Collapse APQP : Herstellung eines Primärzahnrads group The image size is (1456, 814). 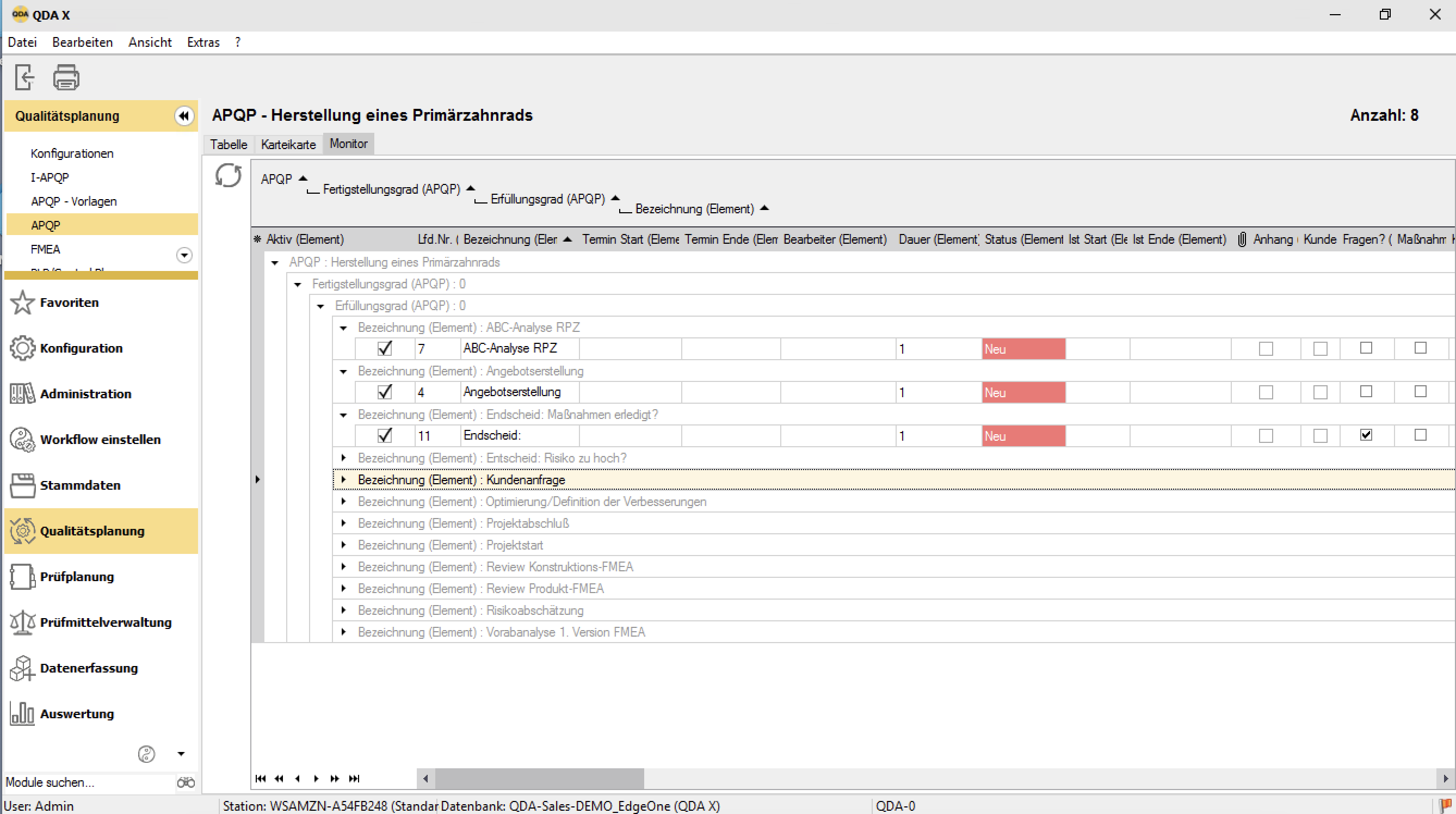275,262
